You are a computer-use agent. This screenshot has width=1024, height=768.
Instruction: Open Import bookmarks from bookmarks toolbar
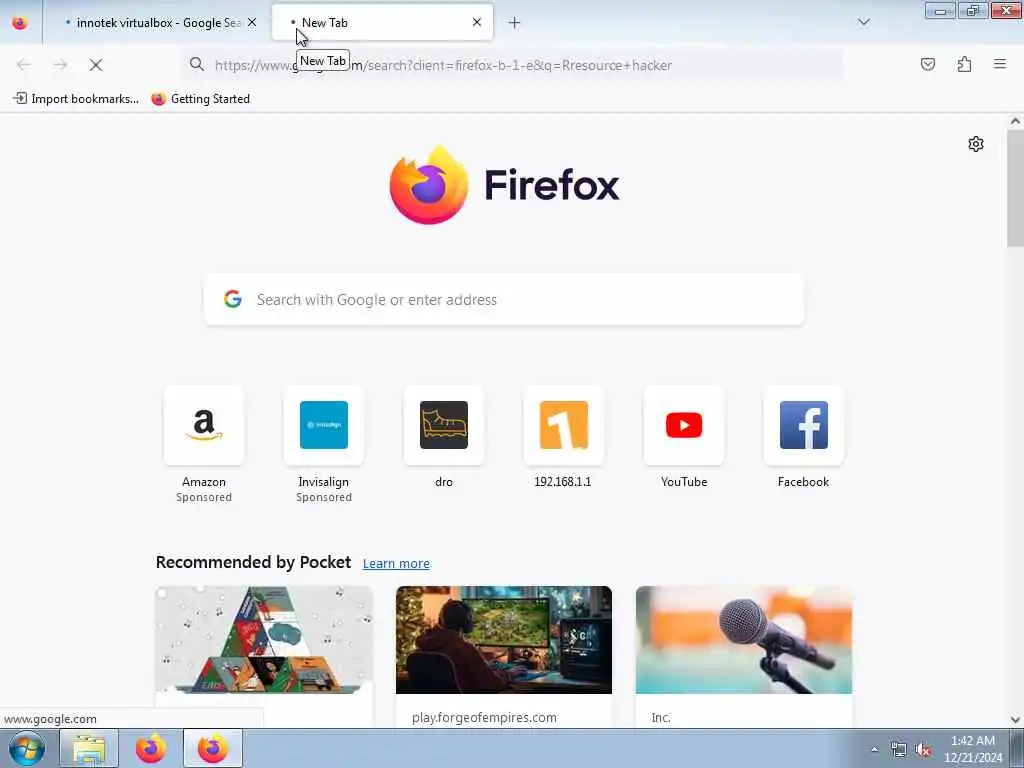coord(76,99)
